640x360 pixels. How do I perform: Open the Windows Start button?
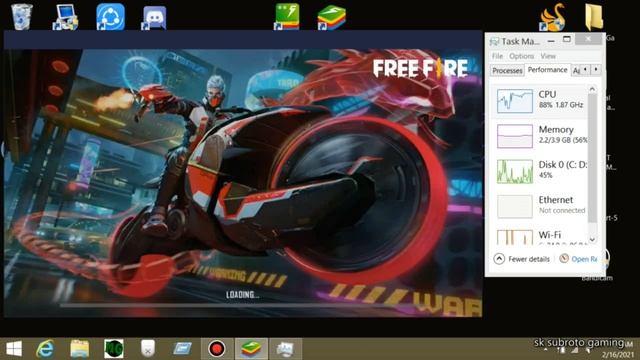point(14,349)
